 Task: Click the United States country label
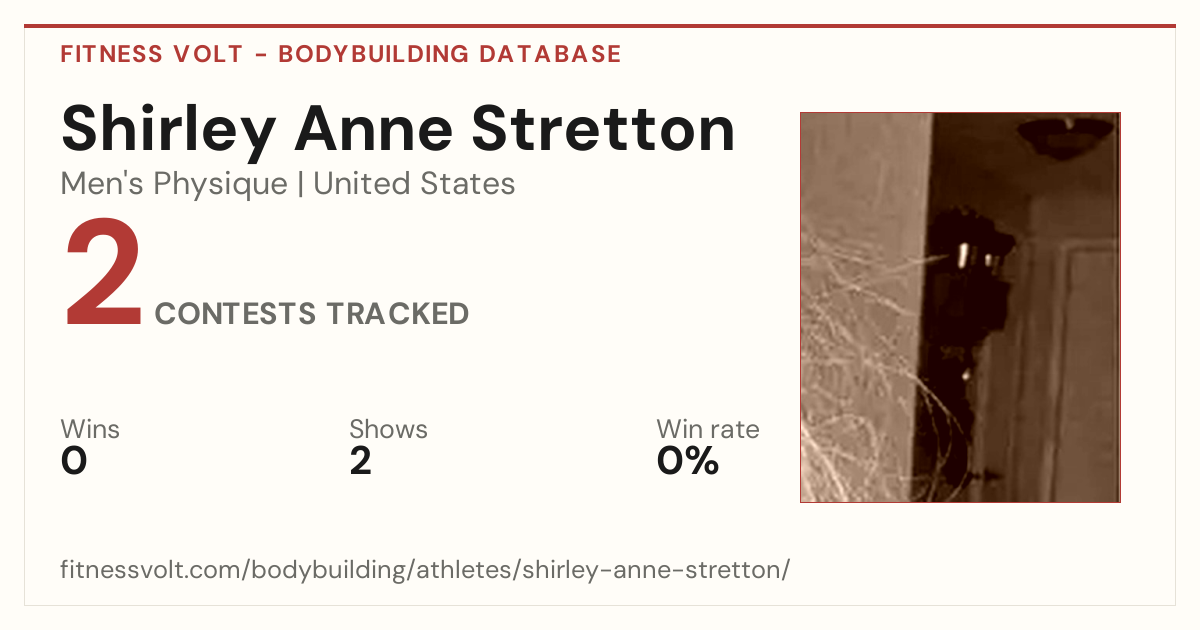point(415,184)
